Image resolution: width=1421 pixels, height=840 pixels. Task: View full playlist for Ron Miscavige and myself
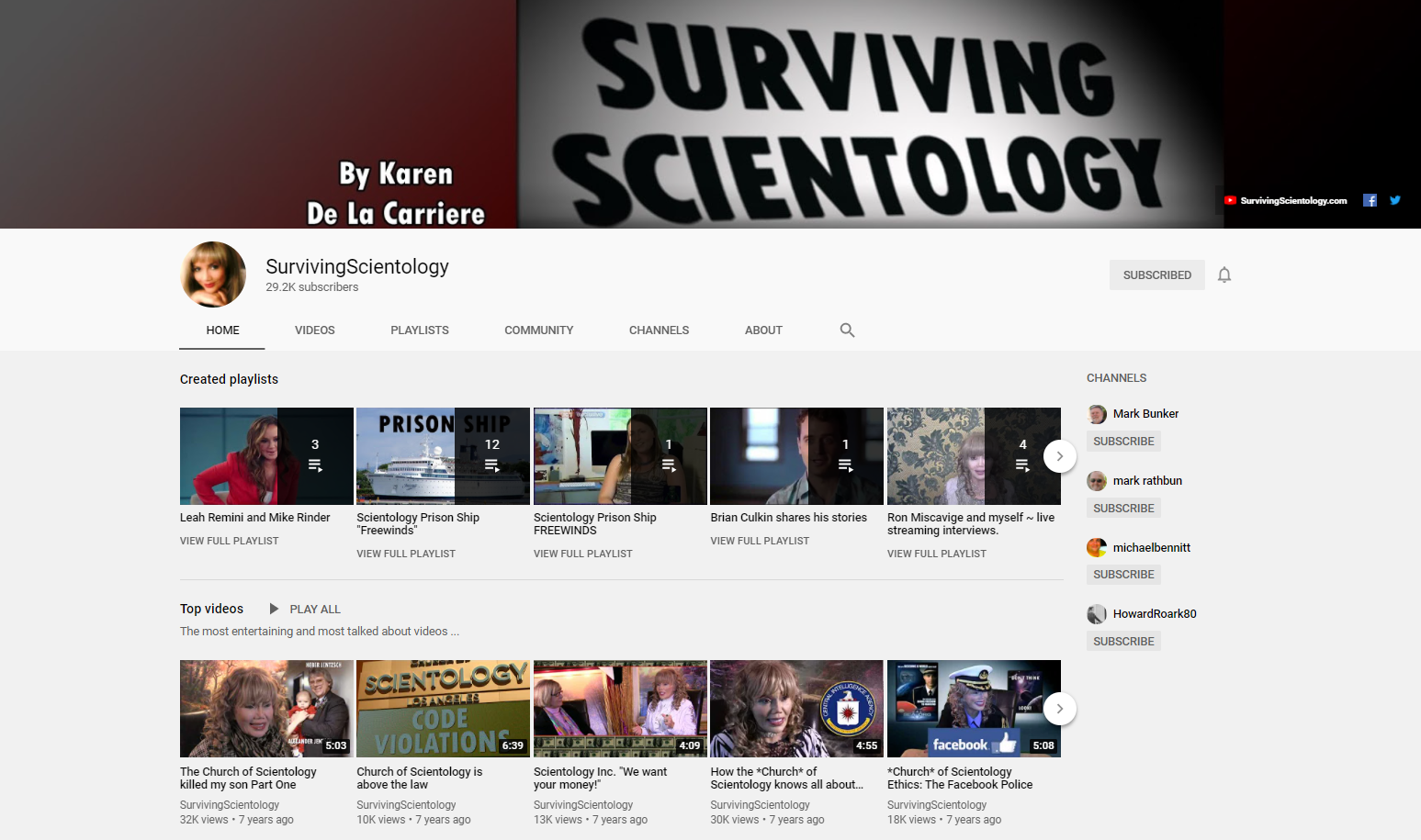(937, 554)
